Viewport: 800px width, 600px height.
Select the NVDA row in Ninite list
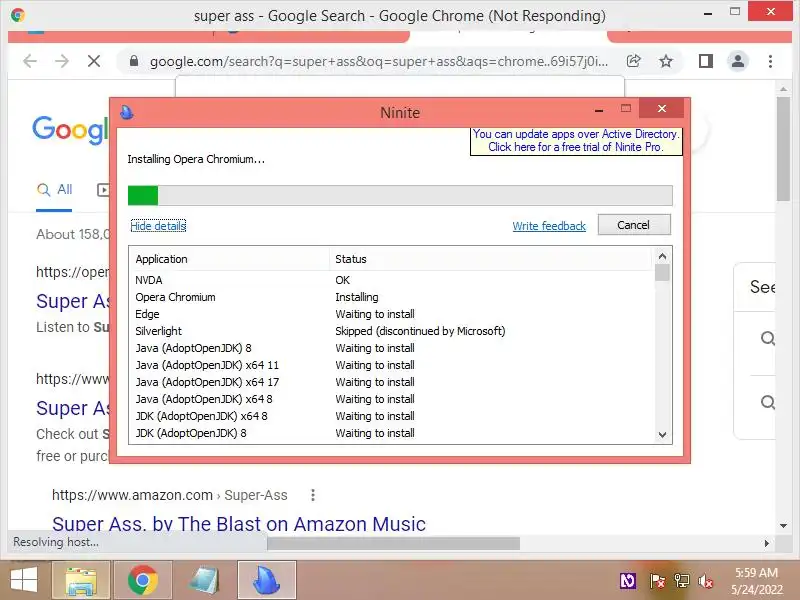[x=391, y=280]
